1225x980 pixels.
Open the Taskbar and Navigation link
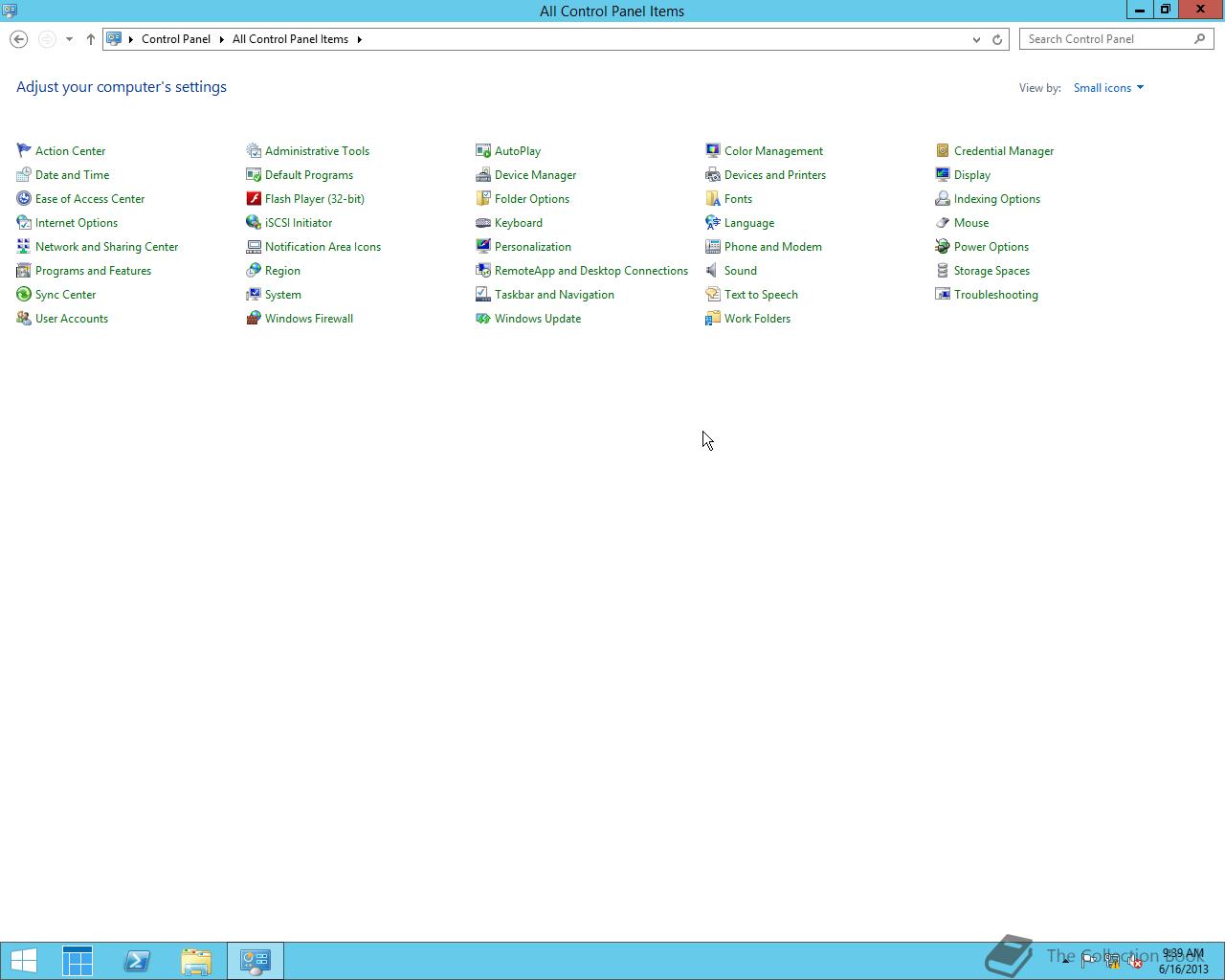click(x=554, y=294)
